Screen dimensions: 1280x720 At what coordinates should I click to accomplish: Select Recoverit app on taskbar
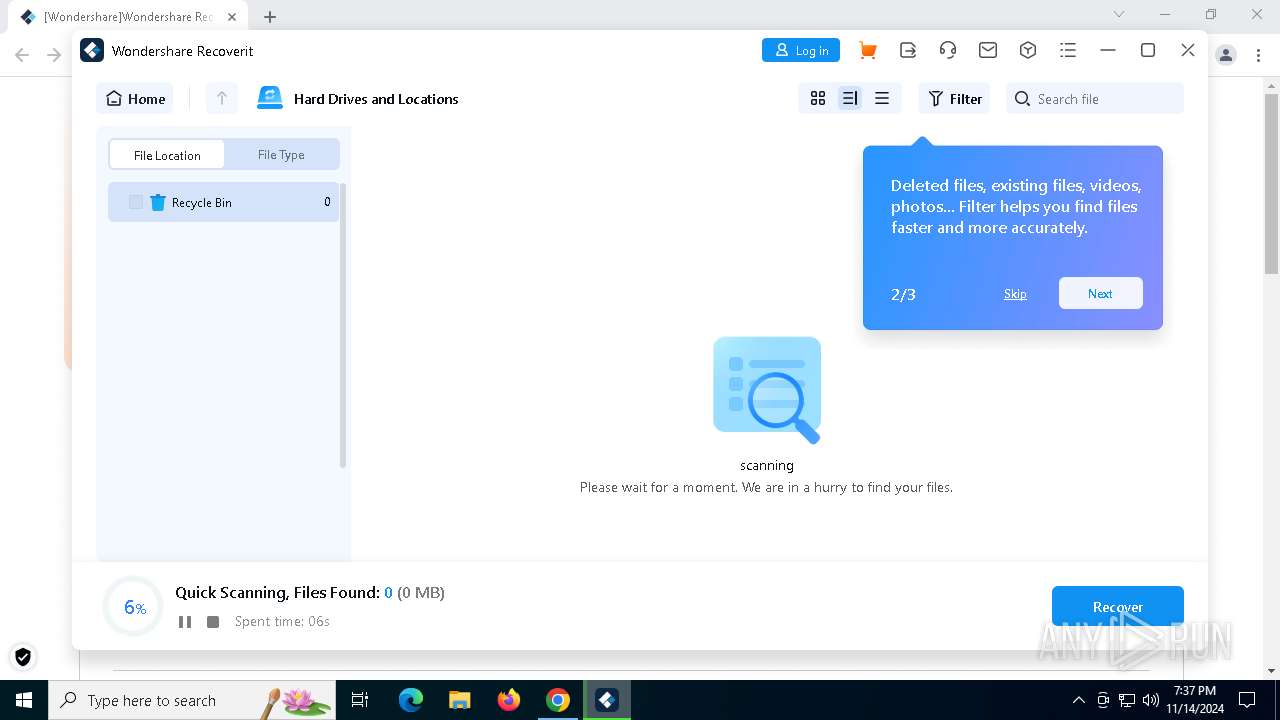coord(607,700)
